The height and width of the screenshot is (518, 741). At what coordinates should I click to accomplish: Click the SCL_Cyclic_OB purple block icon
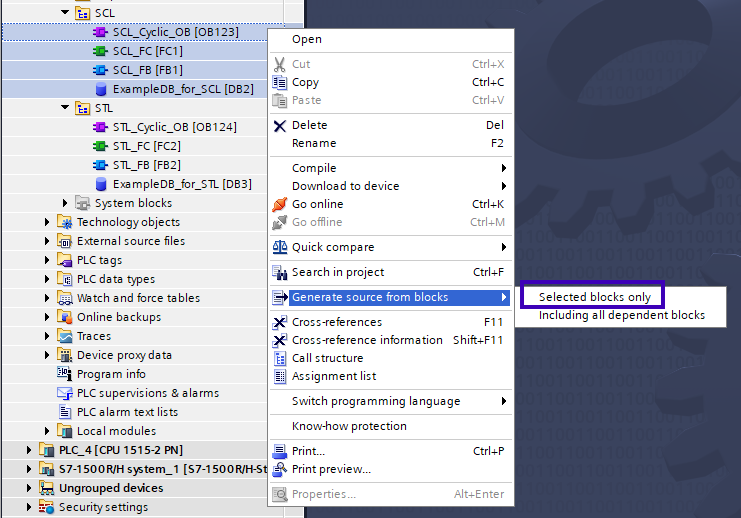pos(100,32)
